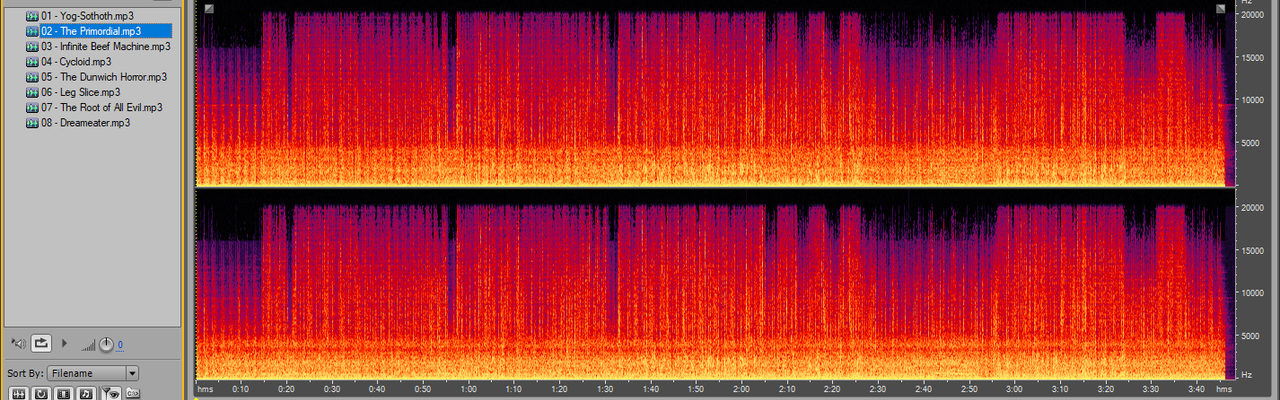
Task: Click the blue preview volume value 0
Action: (x=120, y=345)
